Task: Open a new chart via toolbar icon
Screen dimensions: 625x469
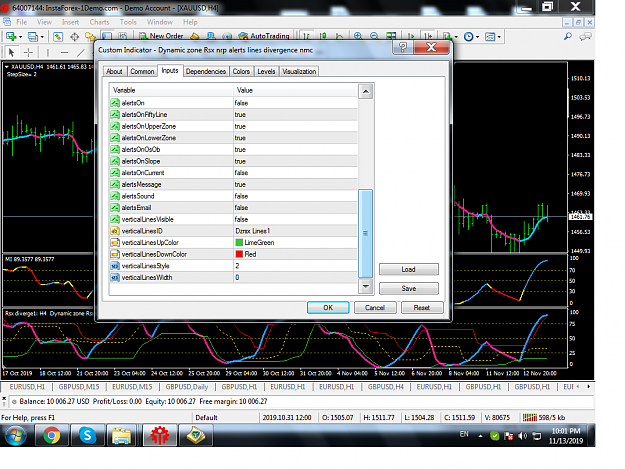Action: [x=11, y=37]
